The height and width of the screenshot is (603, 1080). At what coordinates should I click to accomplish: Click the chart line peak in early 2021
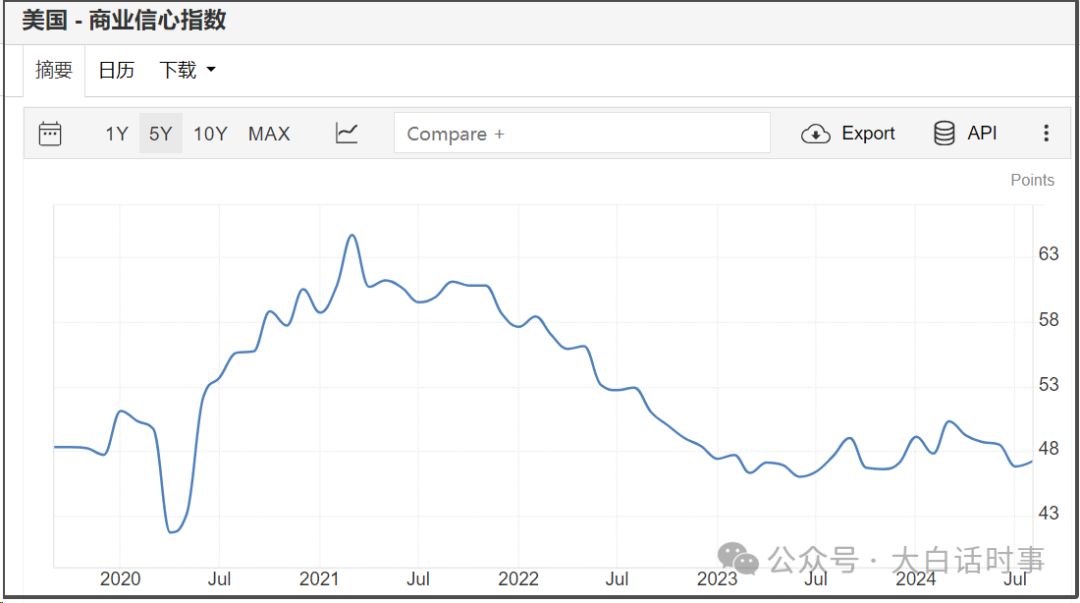click(352, 235)
